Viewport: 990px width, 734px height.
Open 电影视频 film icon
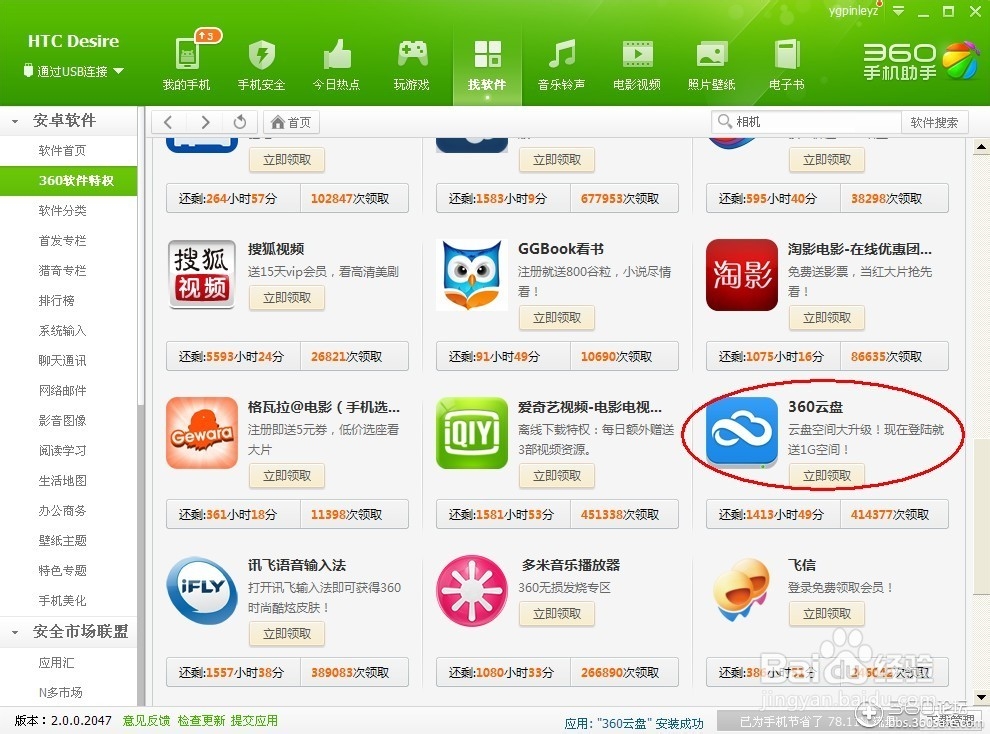click(636, 63)
